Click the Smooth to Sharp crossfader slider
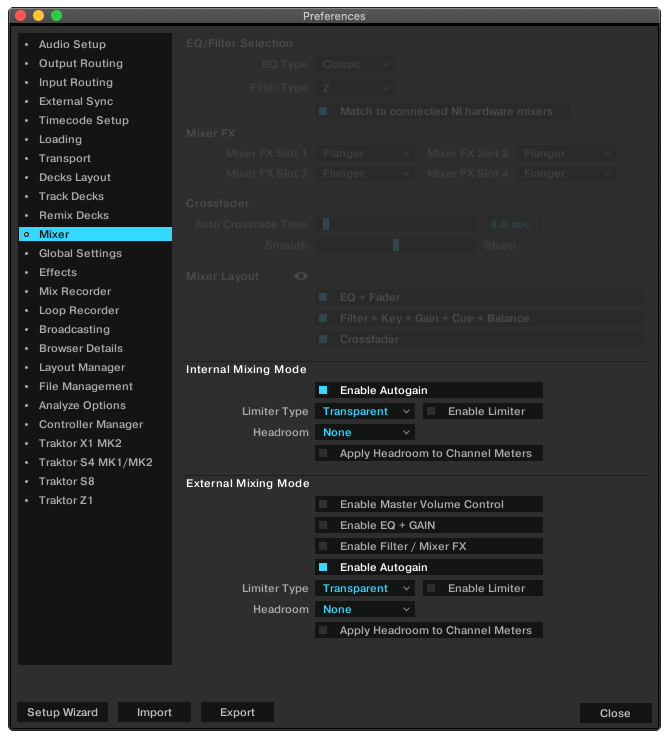The image size is (670, 740). 397,245
